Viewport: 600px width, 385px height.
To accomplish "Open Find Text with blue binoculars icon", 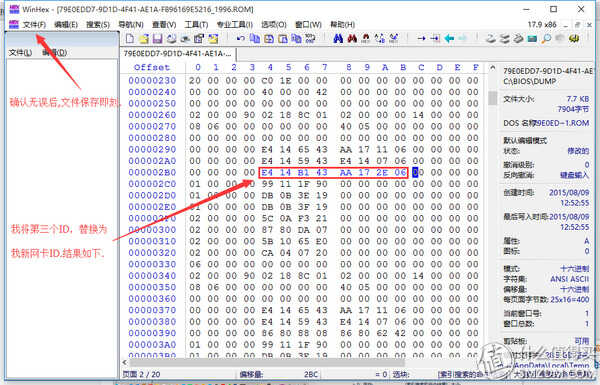I will coord(338,38).
